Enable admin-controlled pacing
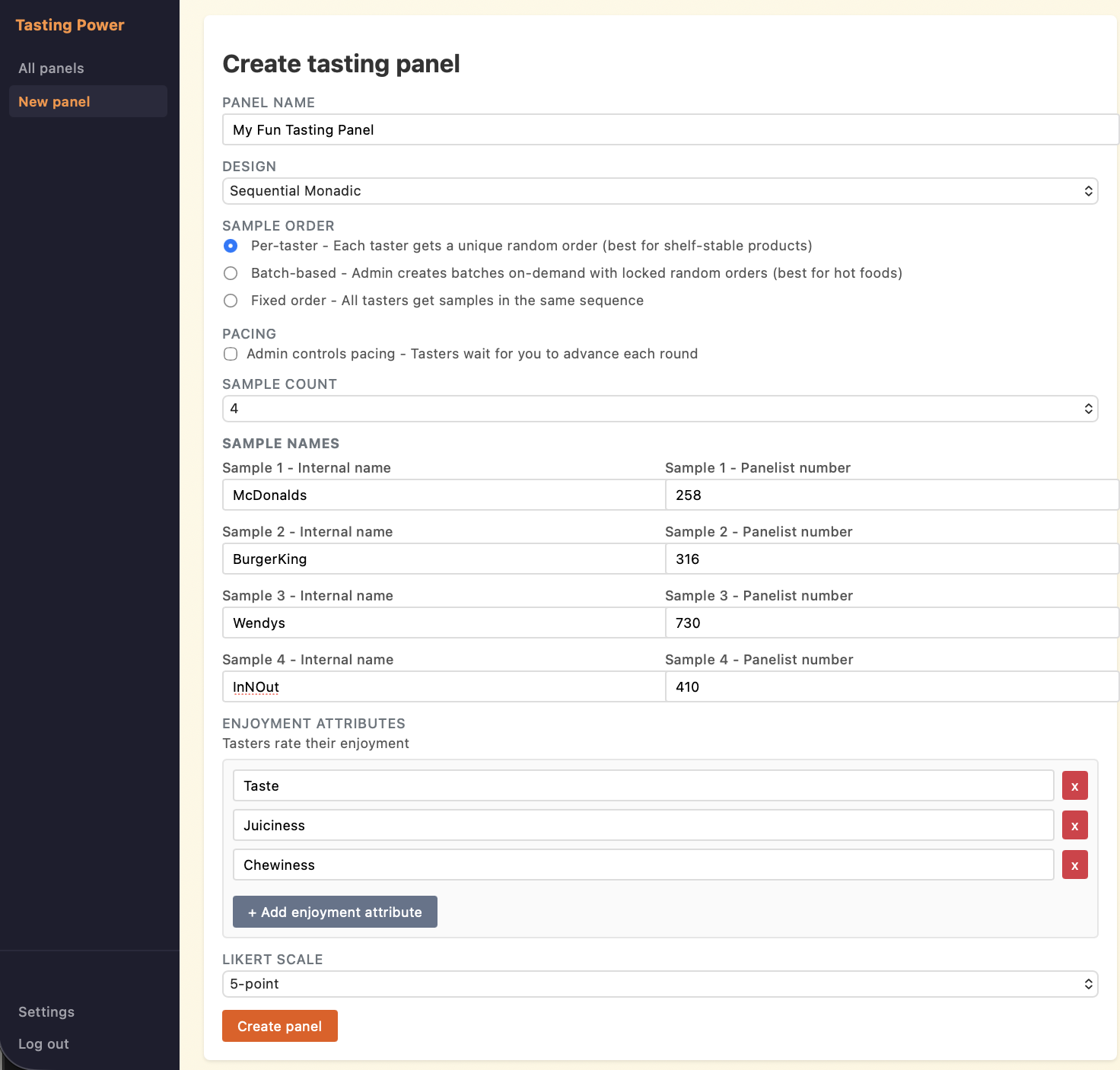 point(231,354)
